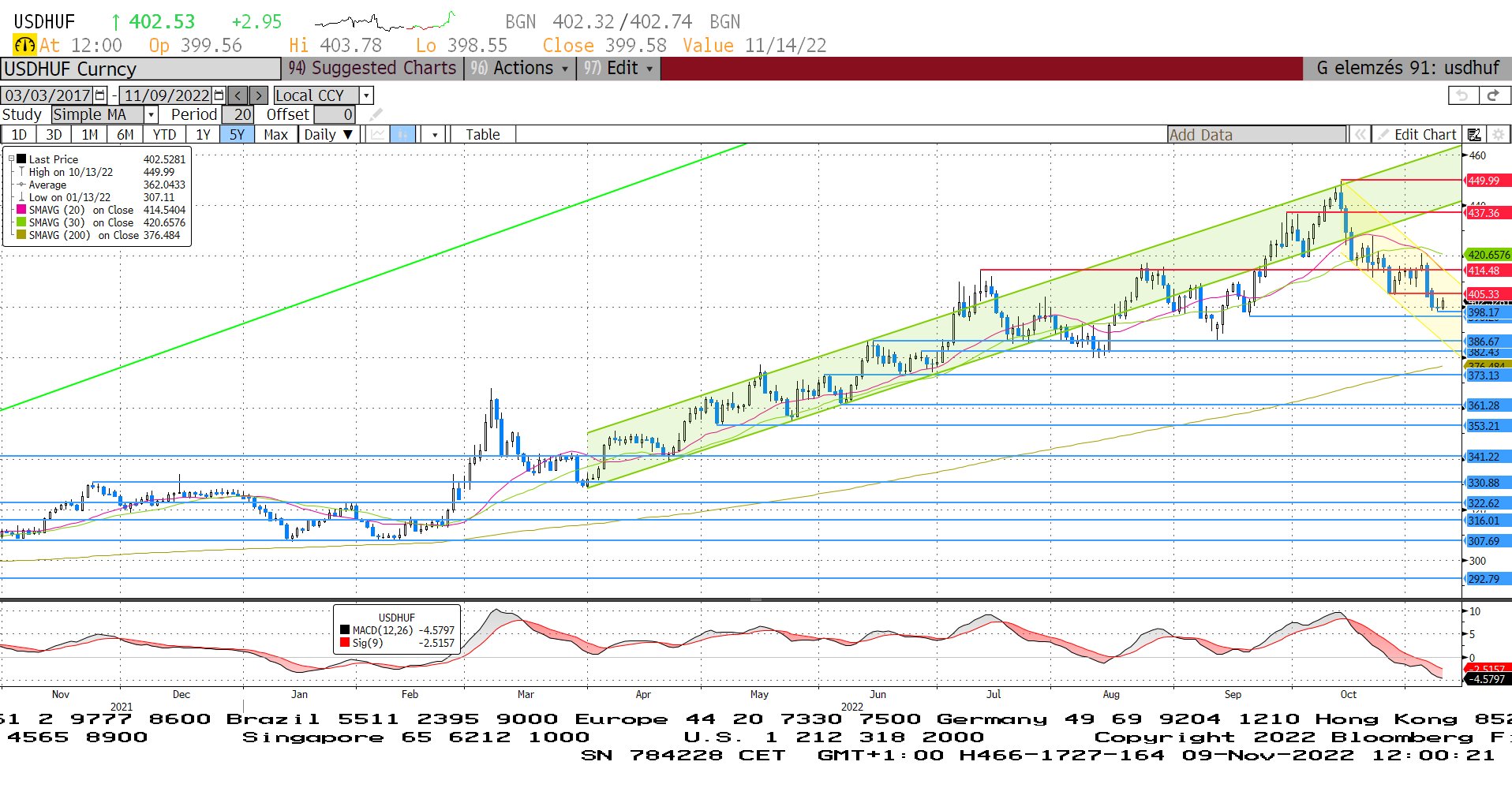Image resolution: width=1512 pixels, height=799 pixels.
Task: Click the end date field 11/09/2022
Action: click(x=167, y=95)
